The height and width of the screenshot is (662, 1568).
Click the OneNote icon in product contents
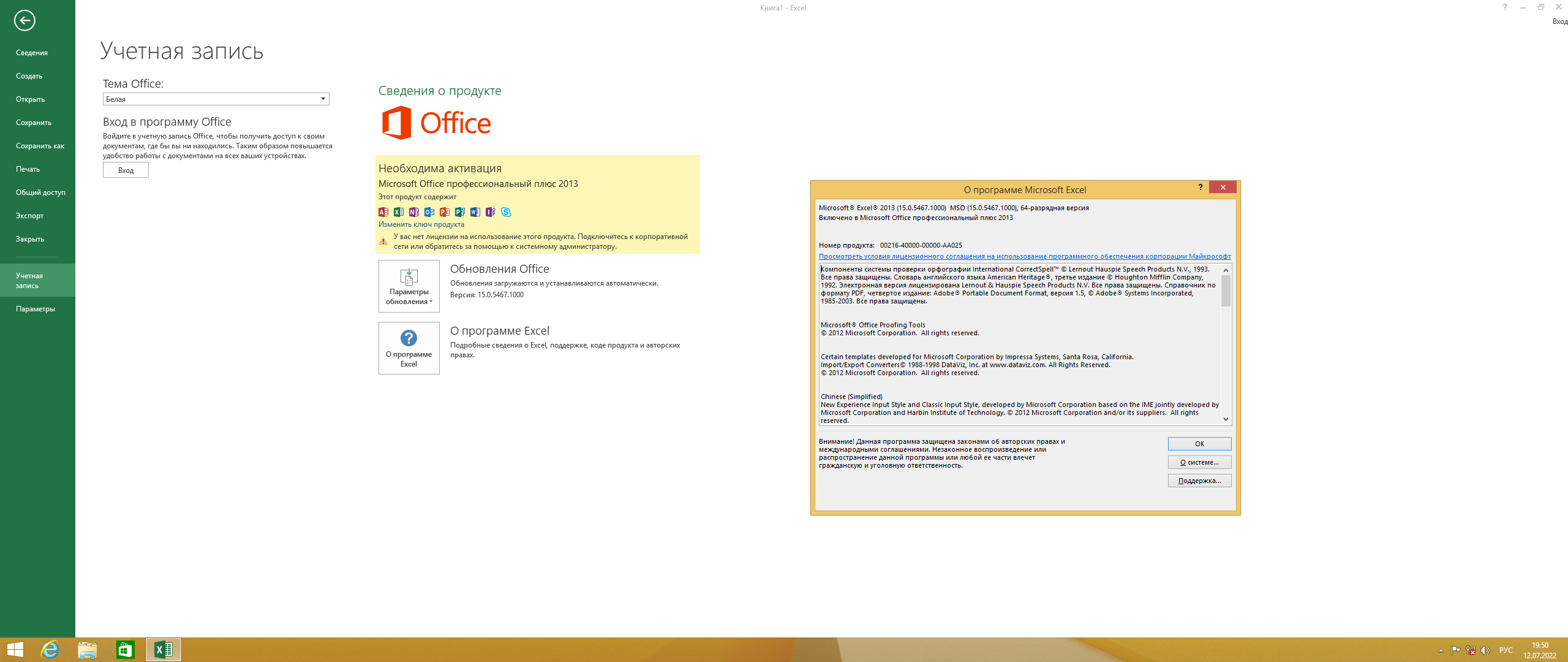[414, 212]
